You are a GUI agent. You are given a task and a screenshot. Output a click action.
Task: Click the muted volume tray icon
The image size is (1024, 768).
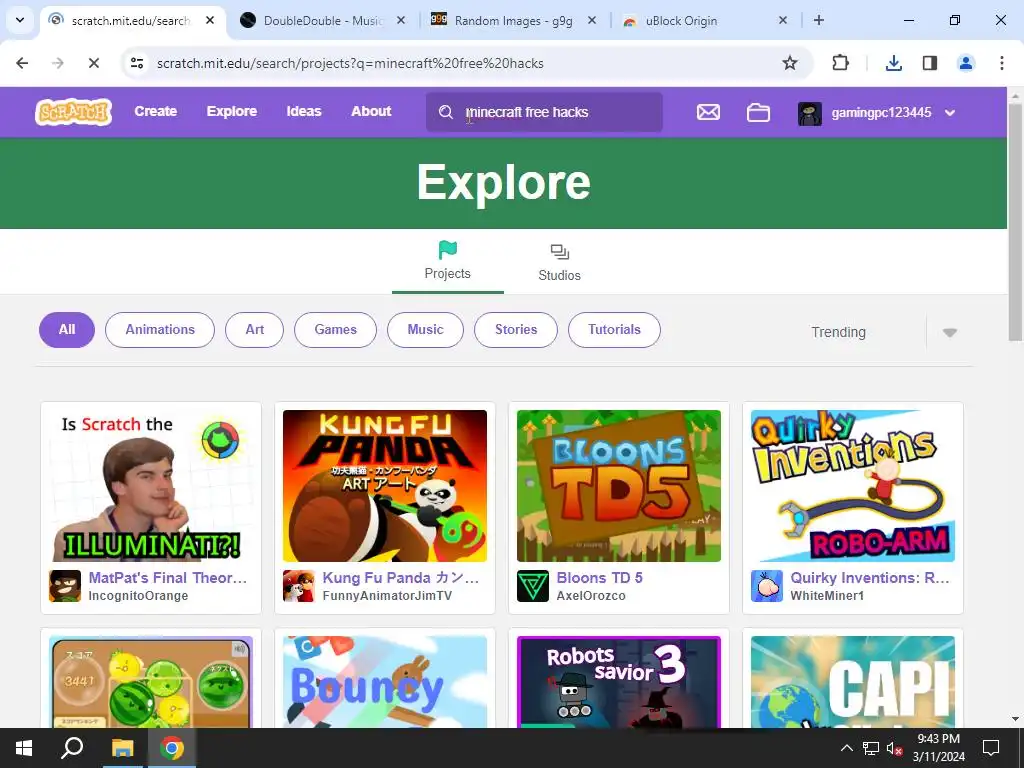click(x=894, y=749)
